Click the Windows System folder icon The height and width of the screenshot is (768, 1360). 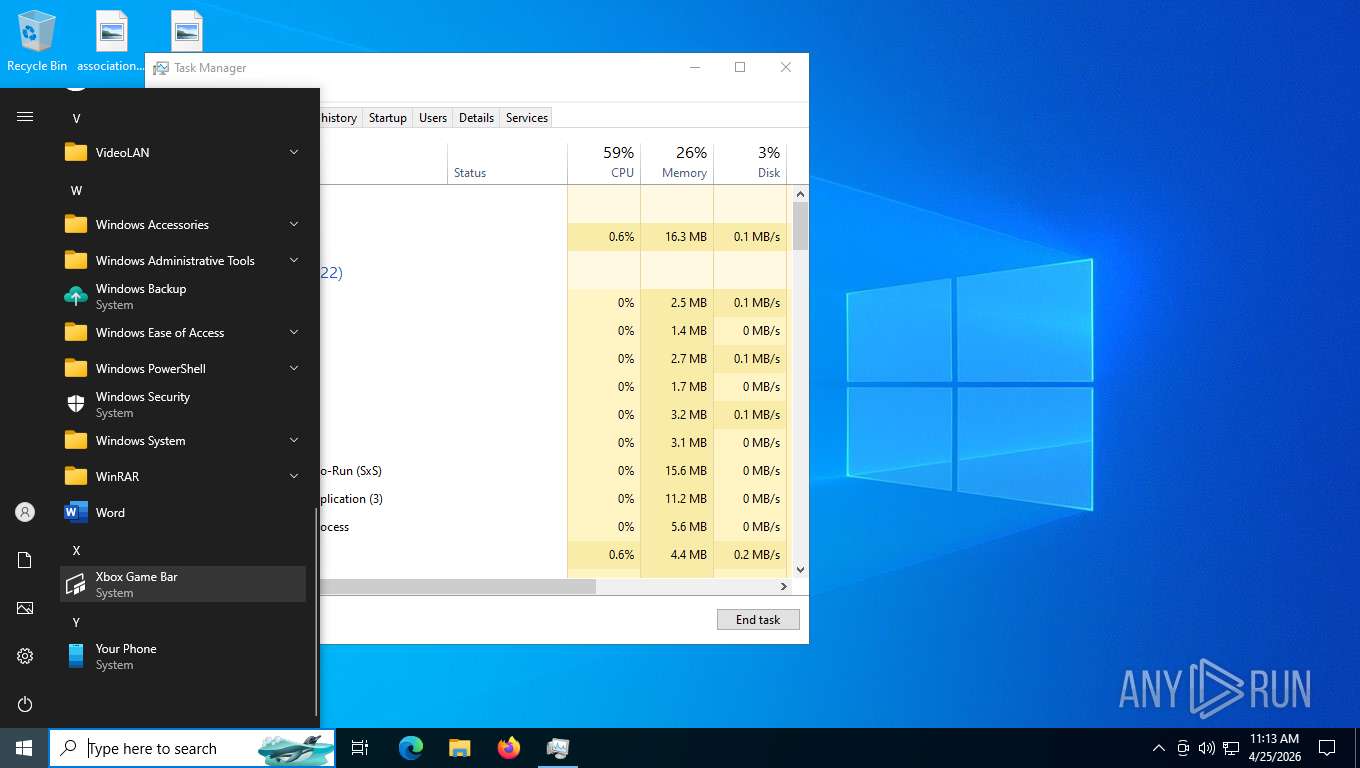click(x=76, y=441)
